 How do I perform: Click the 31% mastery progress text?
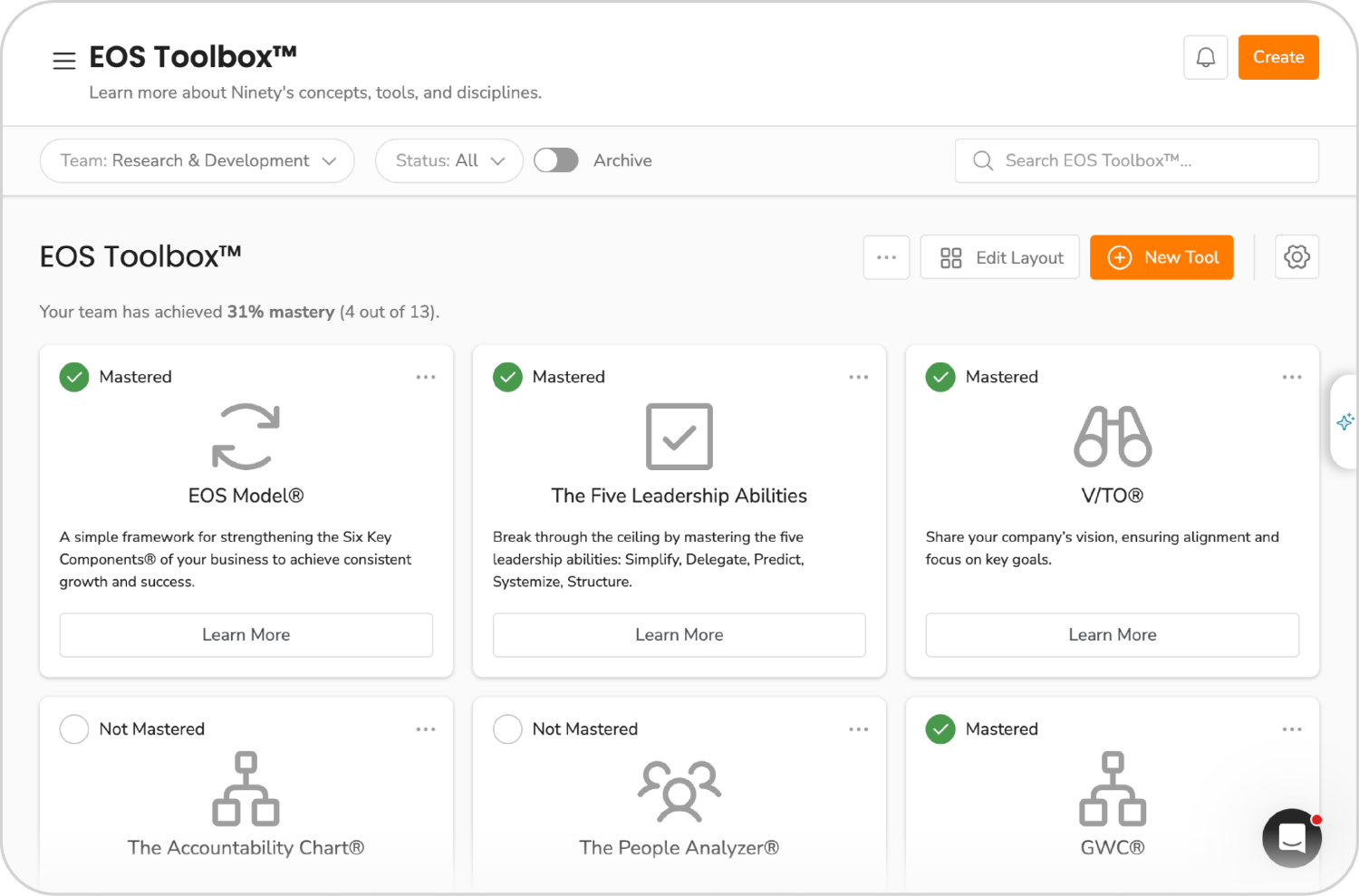coord(280,311)
